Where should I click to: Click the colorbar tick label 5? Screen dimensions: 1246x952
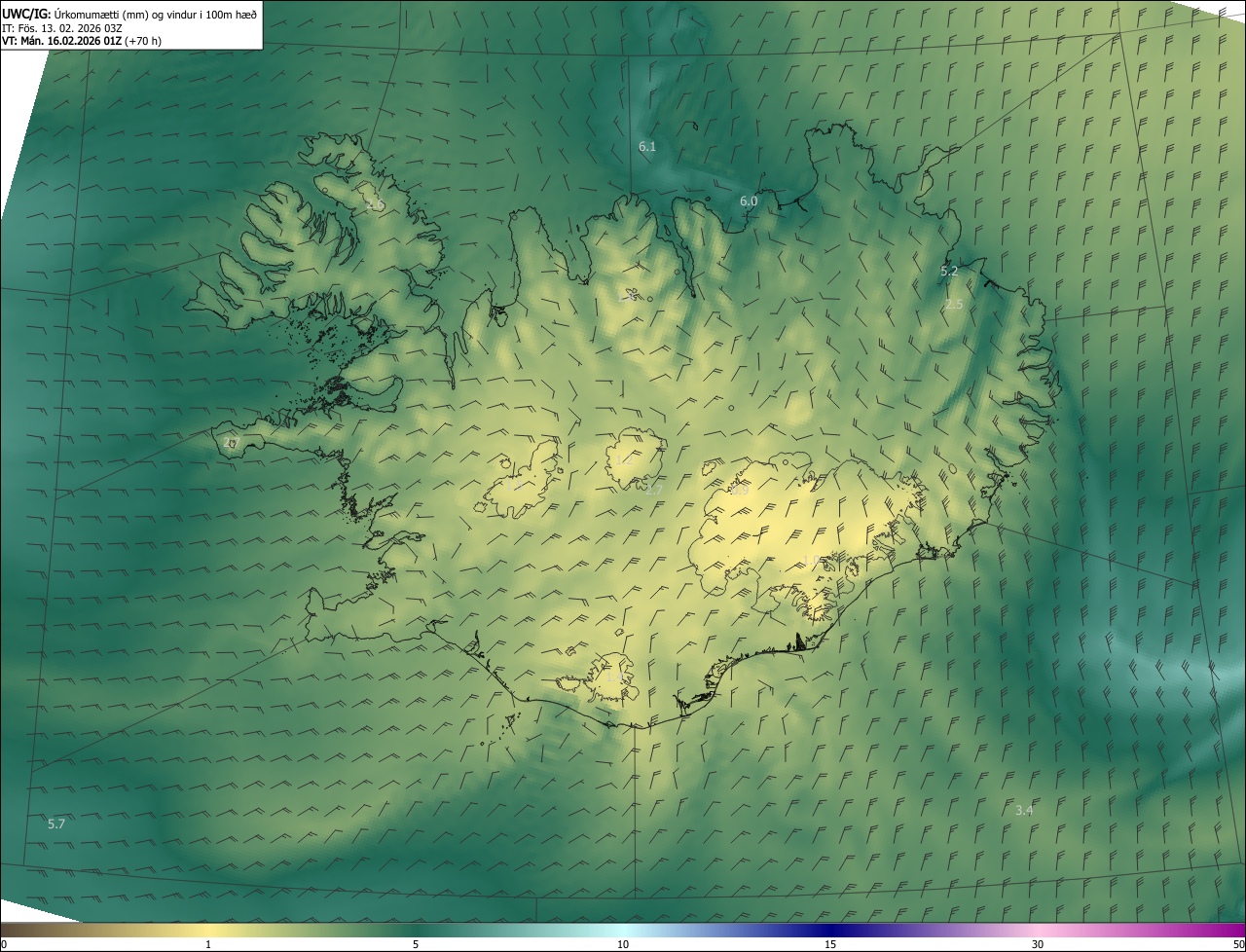[x=416, y=945]
